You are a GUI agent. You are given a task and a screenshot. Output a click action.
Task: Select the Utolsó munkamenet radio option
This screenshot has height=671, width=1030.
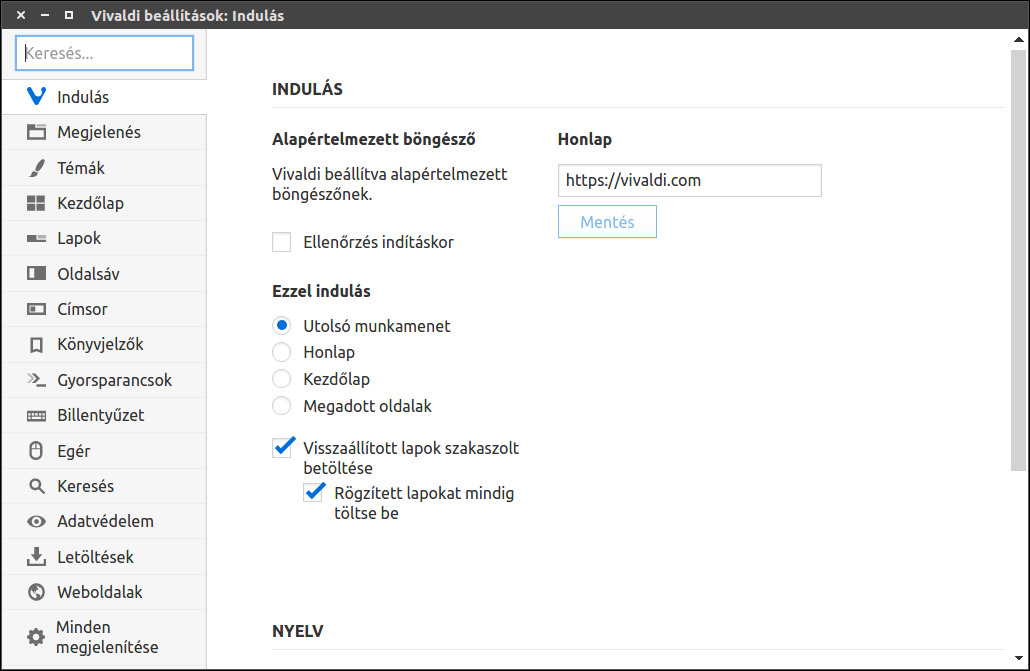282,325
